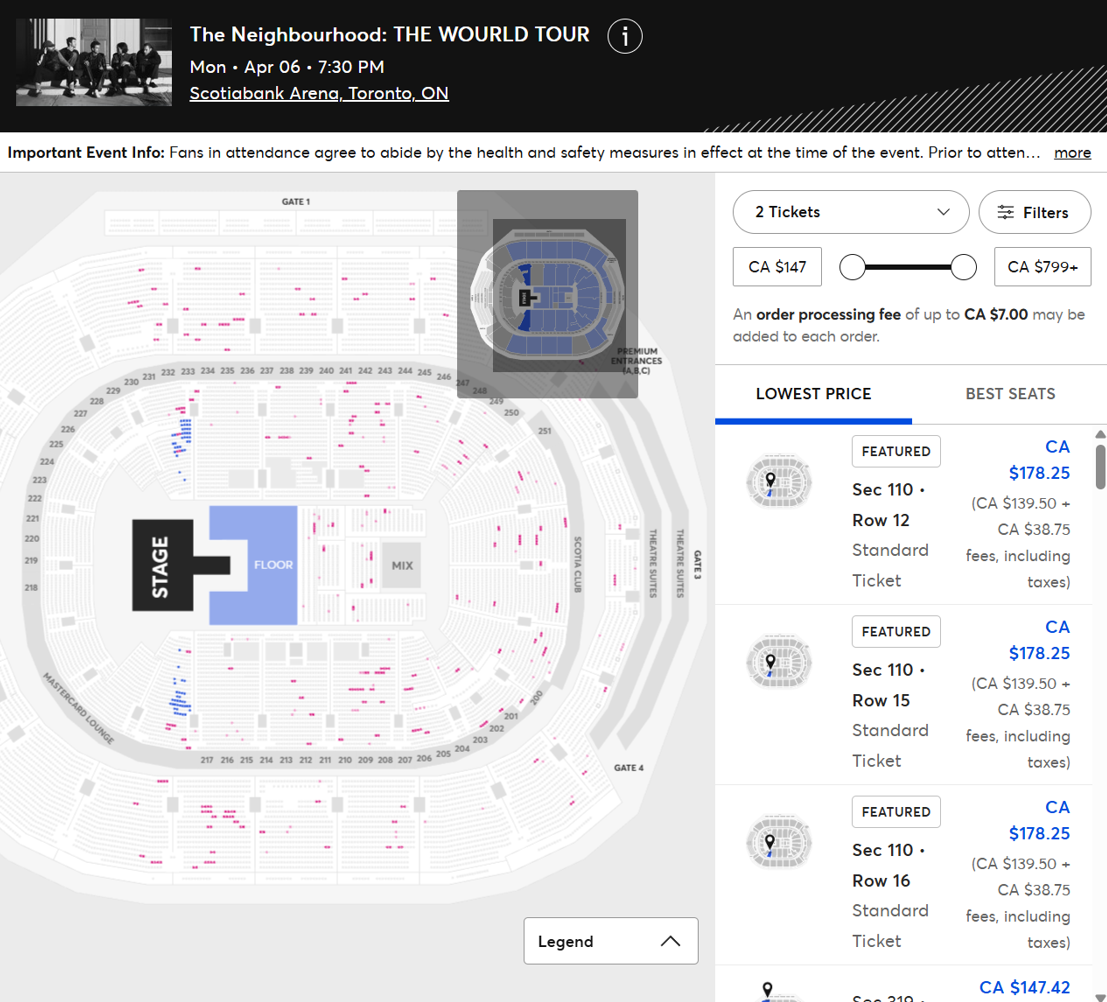Click scroll up arrow of ticket list
The height and width of the screenshot is (1002, 1107).
[x=1101, y=434]
